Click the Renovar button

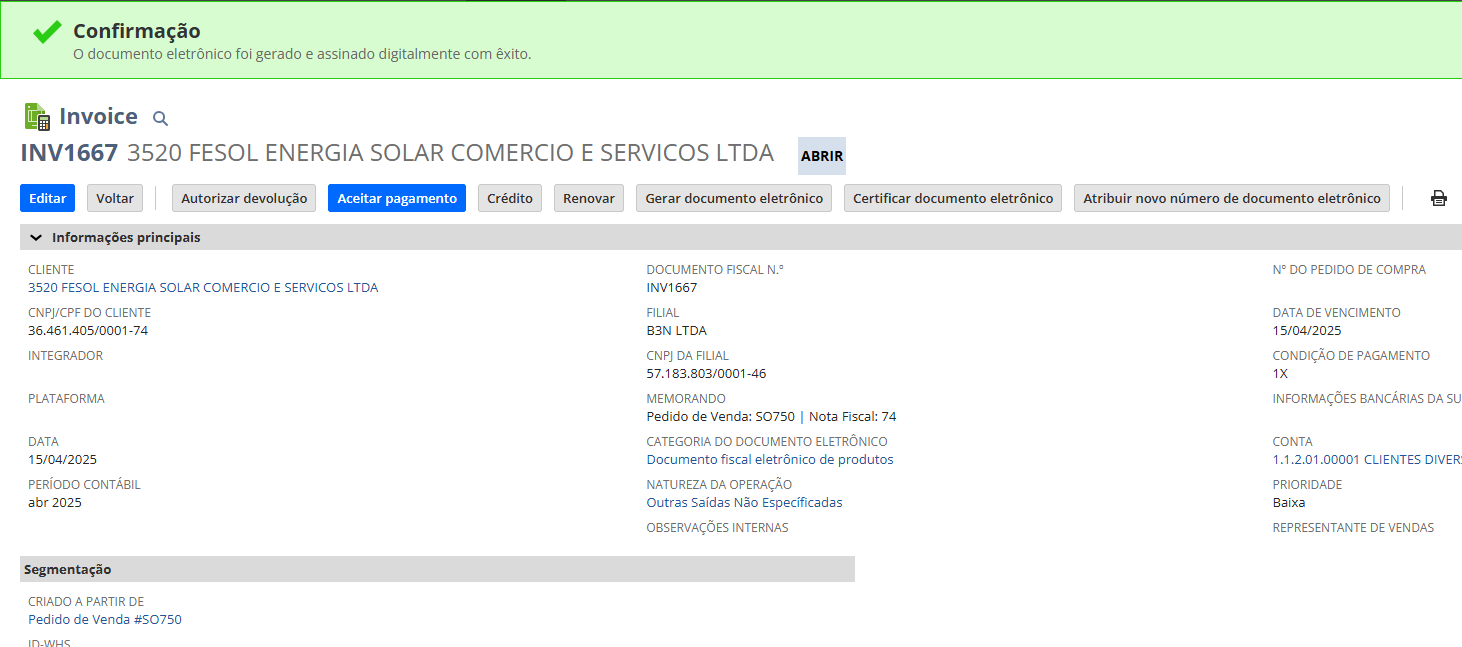coord(588,198)
